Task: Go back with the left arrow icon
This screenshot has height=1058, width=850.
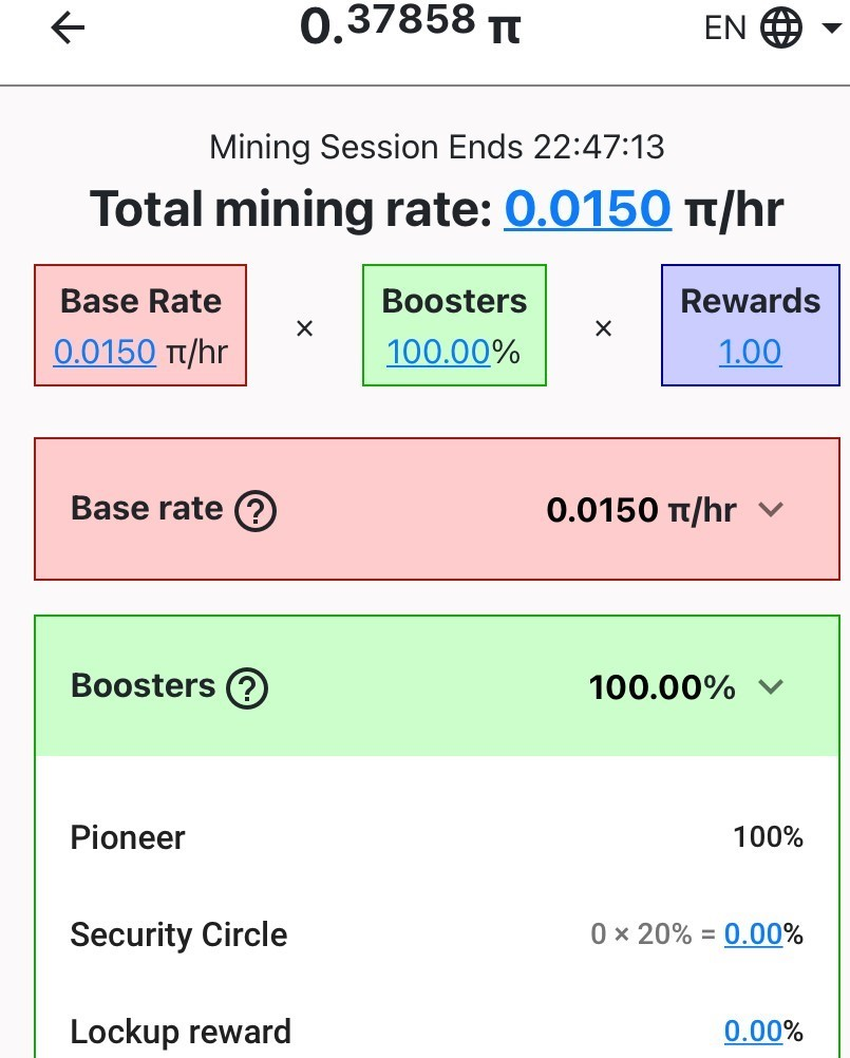Action: pos(67,28)
